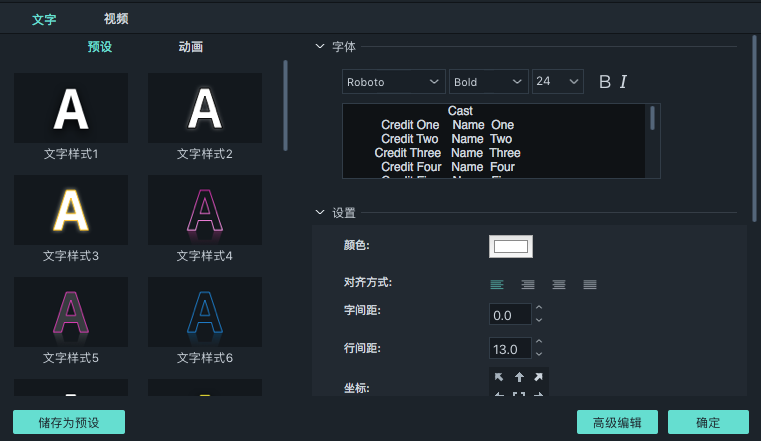Open the Bold font weight dropdown
This screenshot has width=761, height=441.
[x=488, y=82]
